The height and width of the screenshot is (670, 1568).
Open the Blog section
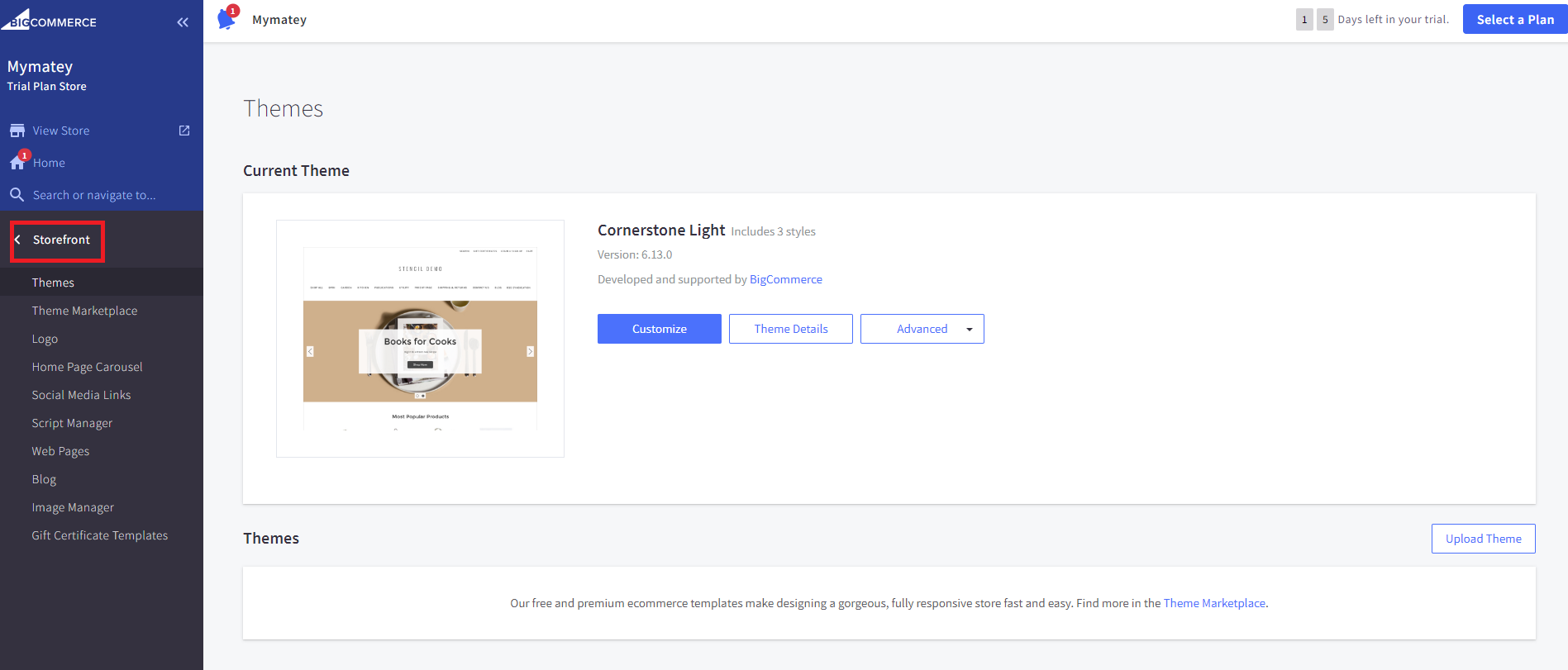coord(44,479)
